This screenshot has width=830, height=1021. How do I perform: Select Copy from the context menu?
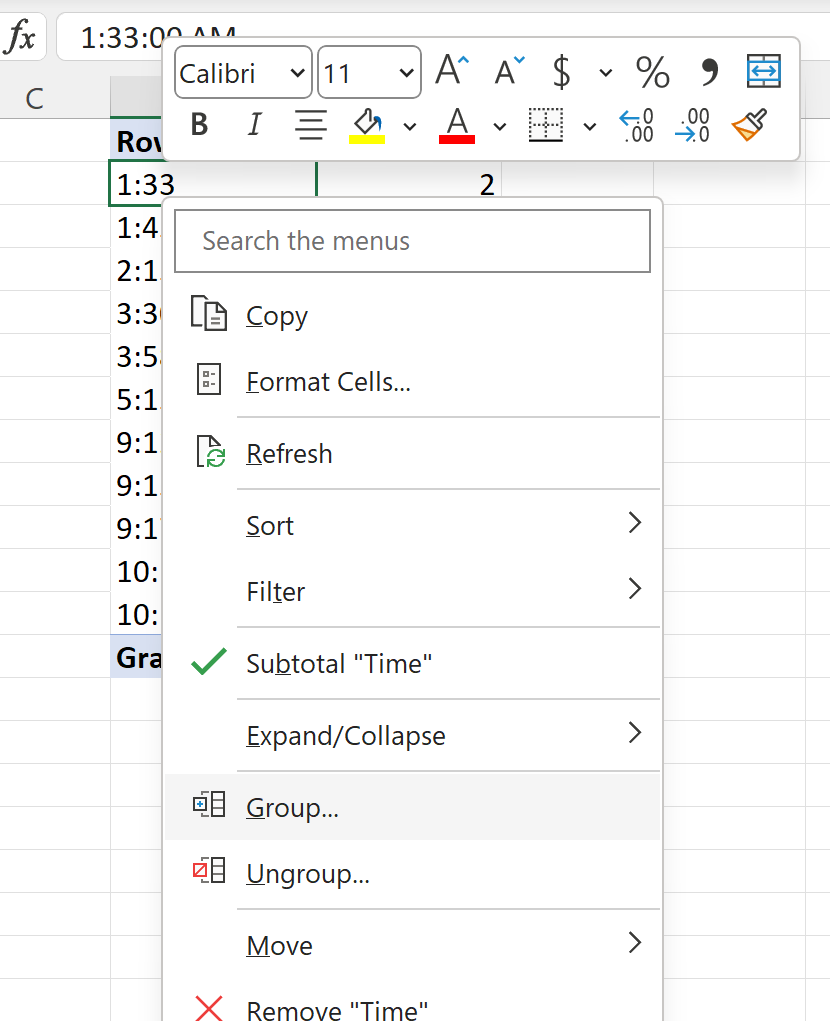coord(276,315)
